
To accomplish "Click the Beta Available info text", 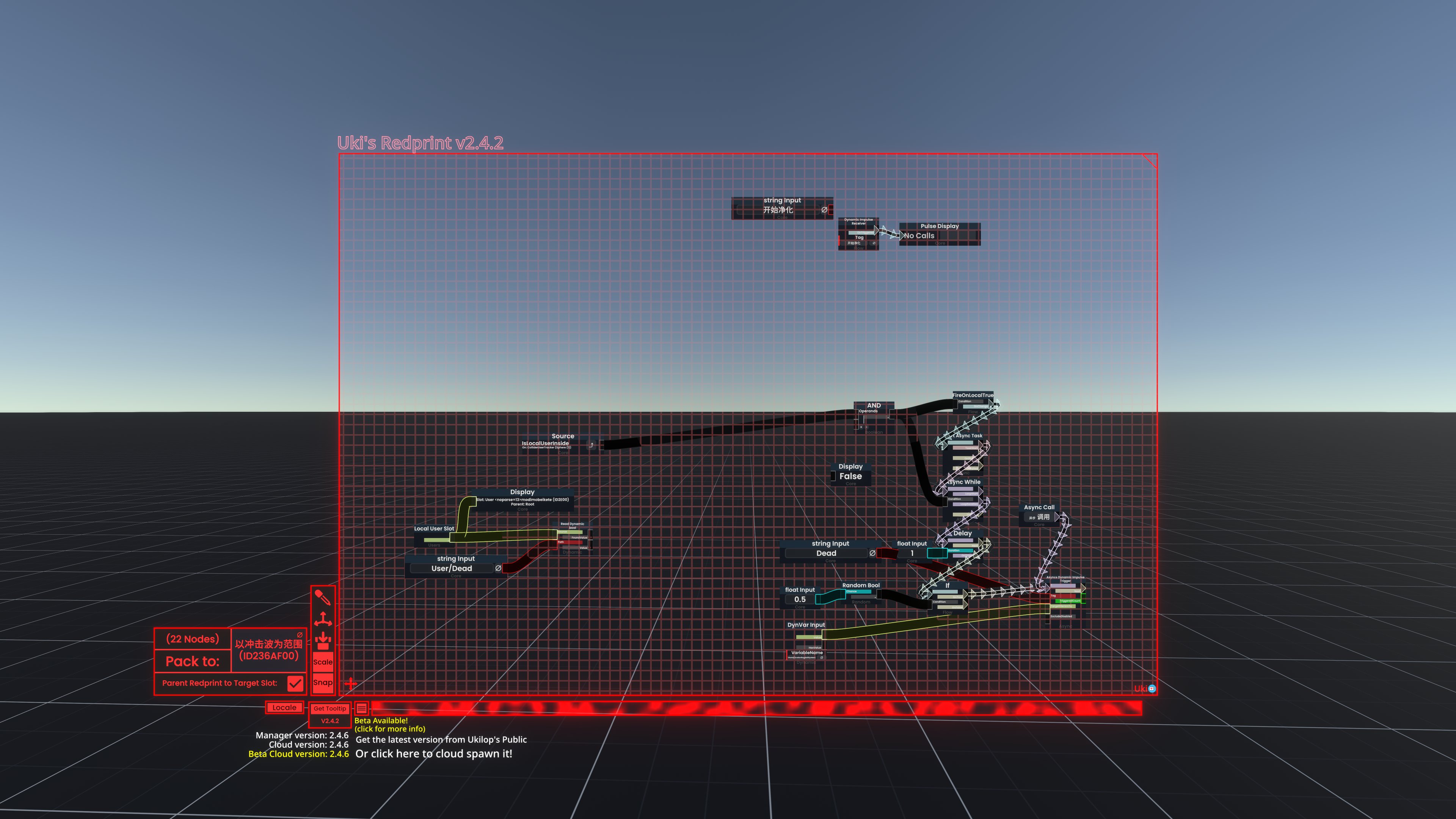I will [389, 725].
